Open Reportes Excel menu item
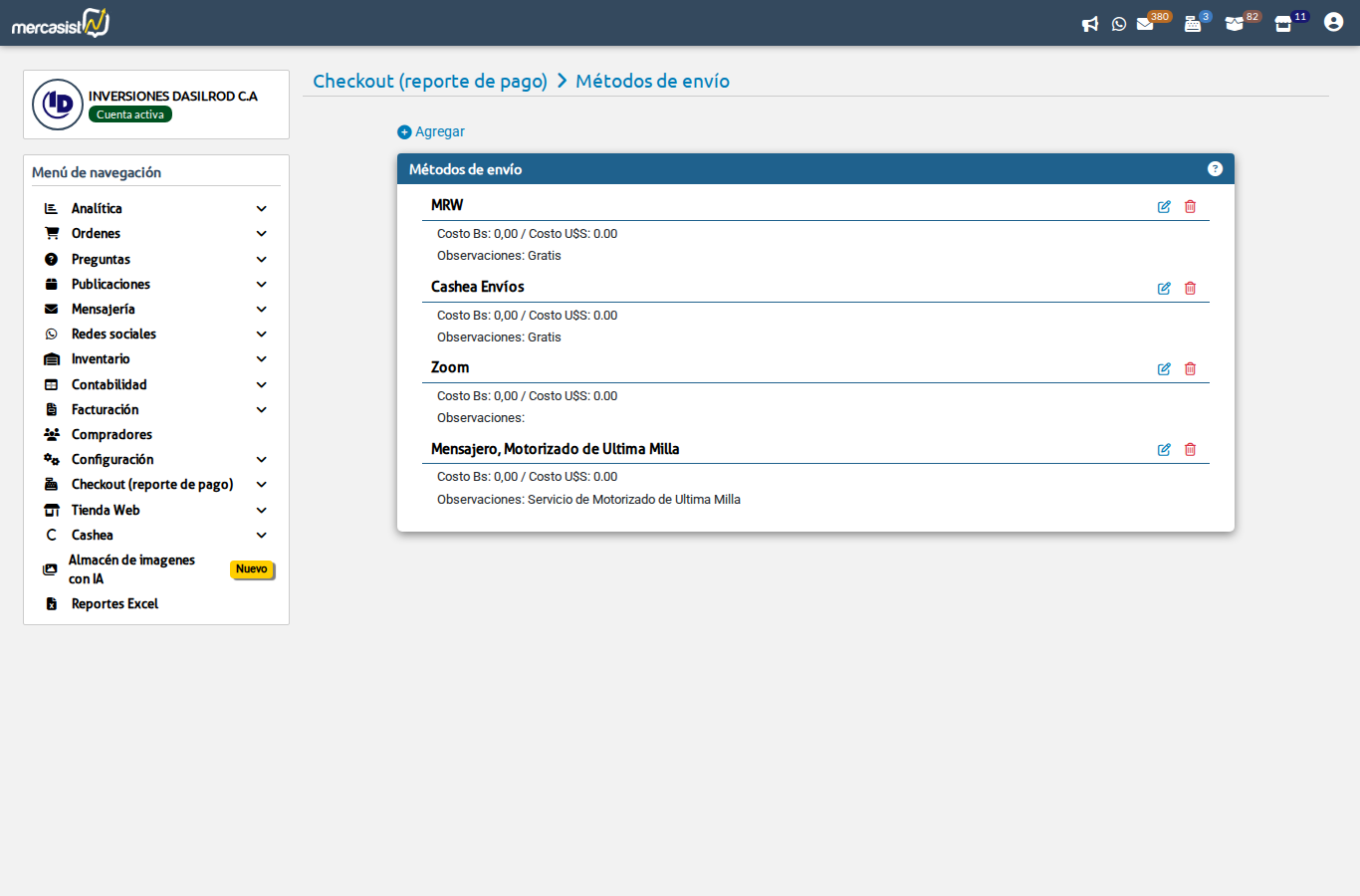 114,604
